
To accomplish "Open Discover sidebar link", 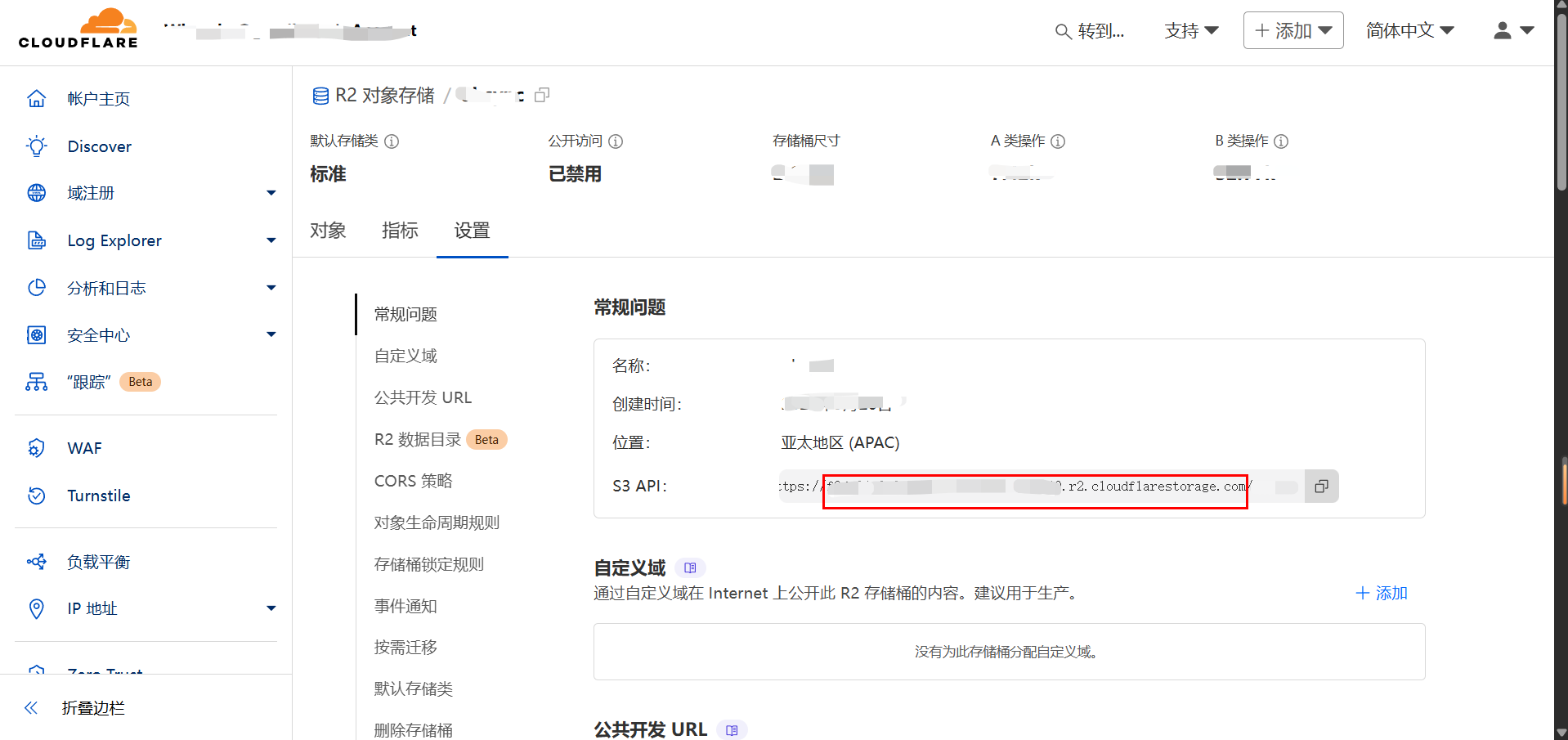I will pyautogui.click(x=100, y=146).
